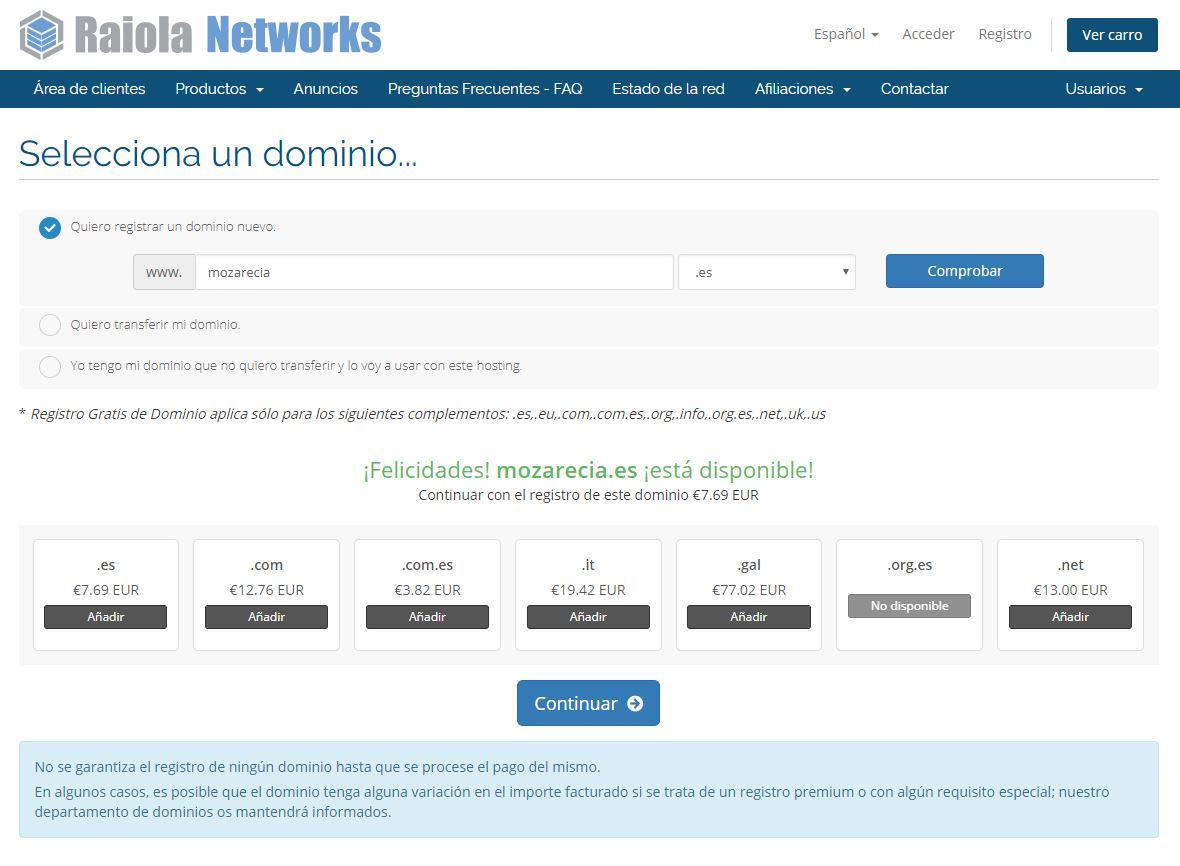The width and height of the screenshot is (1180, 866).
Task: Add the .net domain for €13.00
Action: coord(1069,617)
